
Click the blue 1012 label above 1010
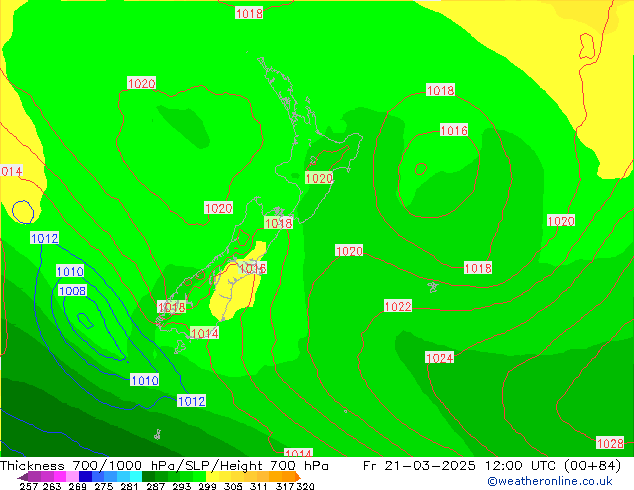click(x=44, y=238)
